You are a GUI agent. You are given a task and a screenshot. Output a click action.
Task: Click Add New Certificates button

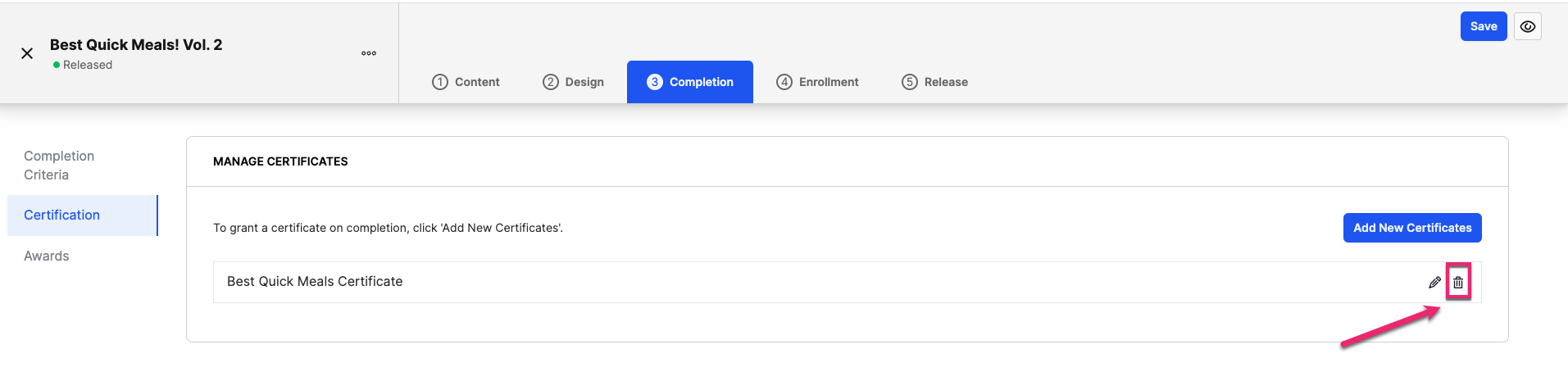[x=1412, y=228]
